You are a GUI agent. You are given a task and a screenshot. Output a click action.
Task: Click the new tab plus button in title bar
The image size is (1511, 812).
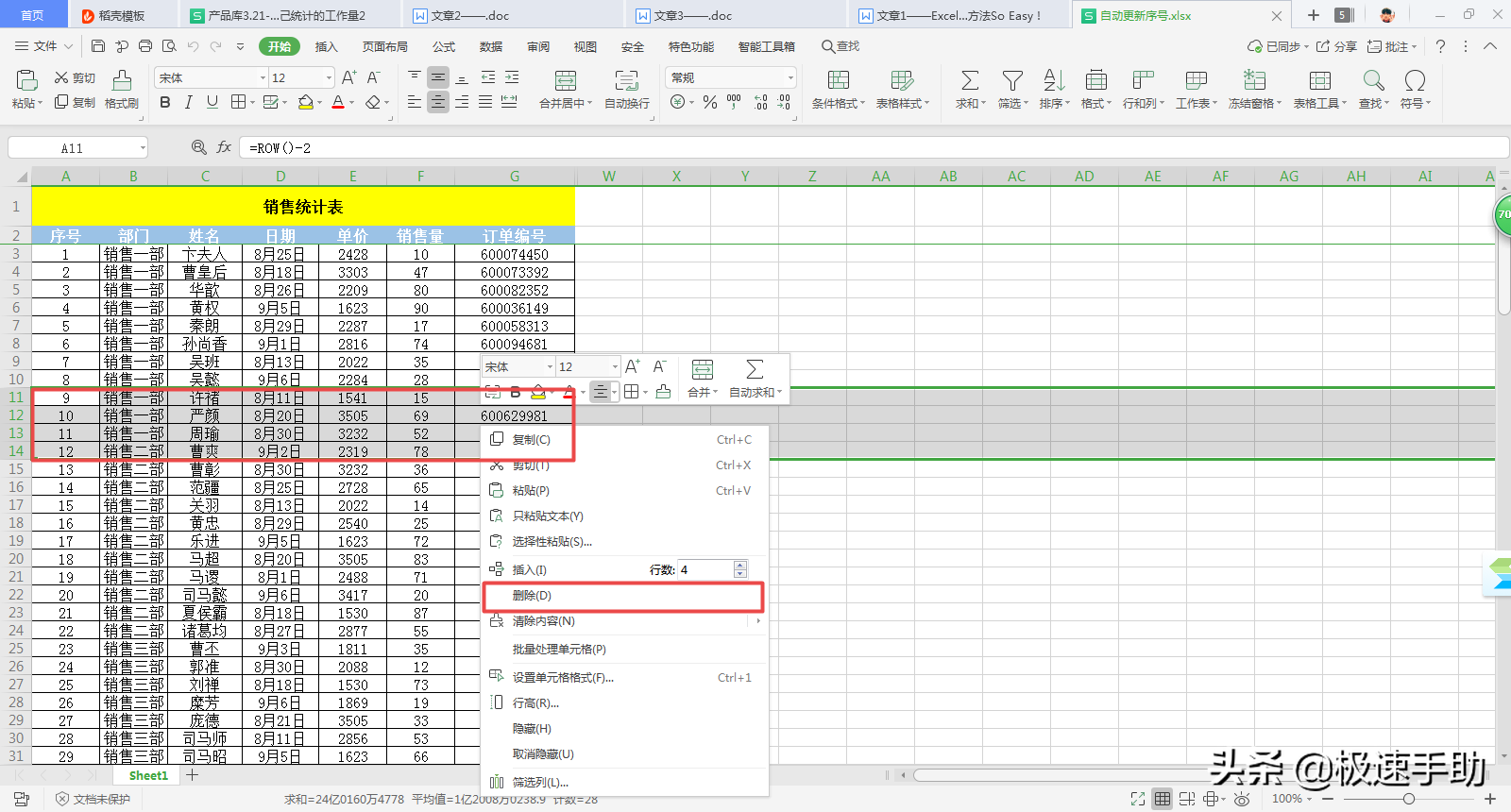tap(1313, 15)
